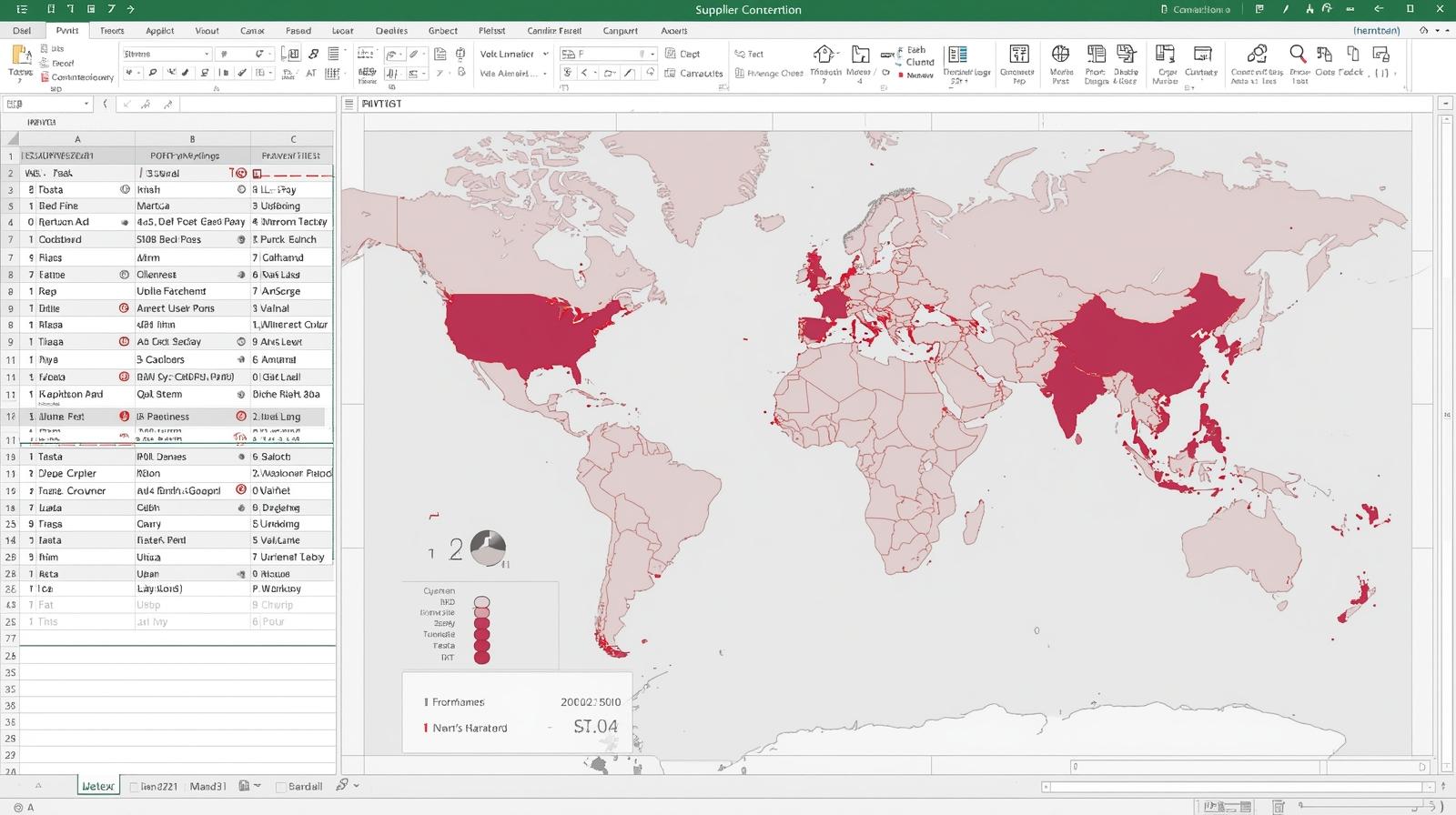Click the Qenonets Fep ribbon icon

coord(1019,55)
